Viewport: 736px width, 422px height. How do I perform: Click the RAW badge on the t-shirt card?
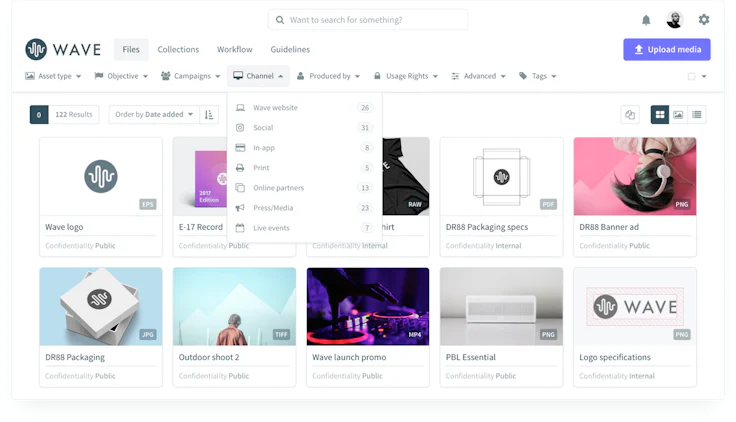tap(415, 204)
